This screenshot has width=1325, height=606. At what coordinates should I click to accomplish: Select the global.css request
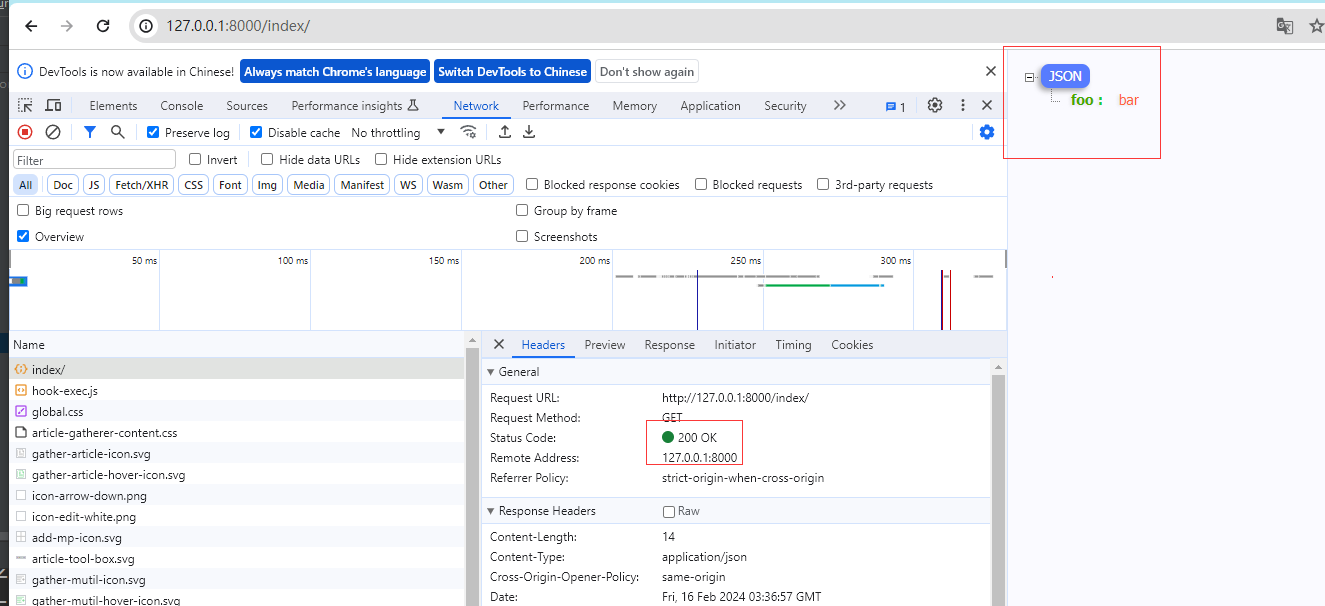click(x=237, y=411)
